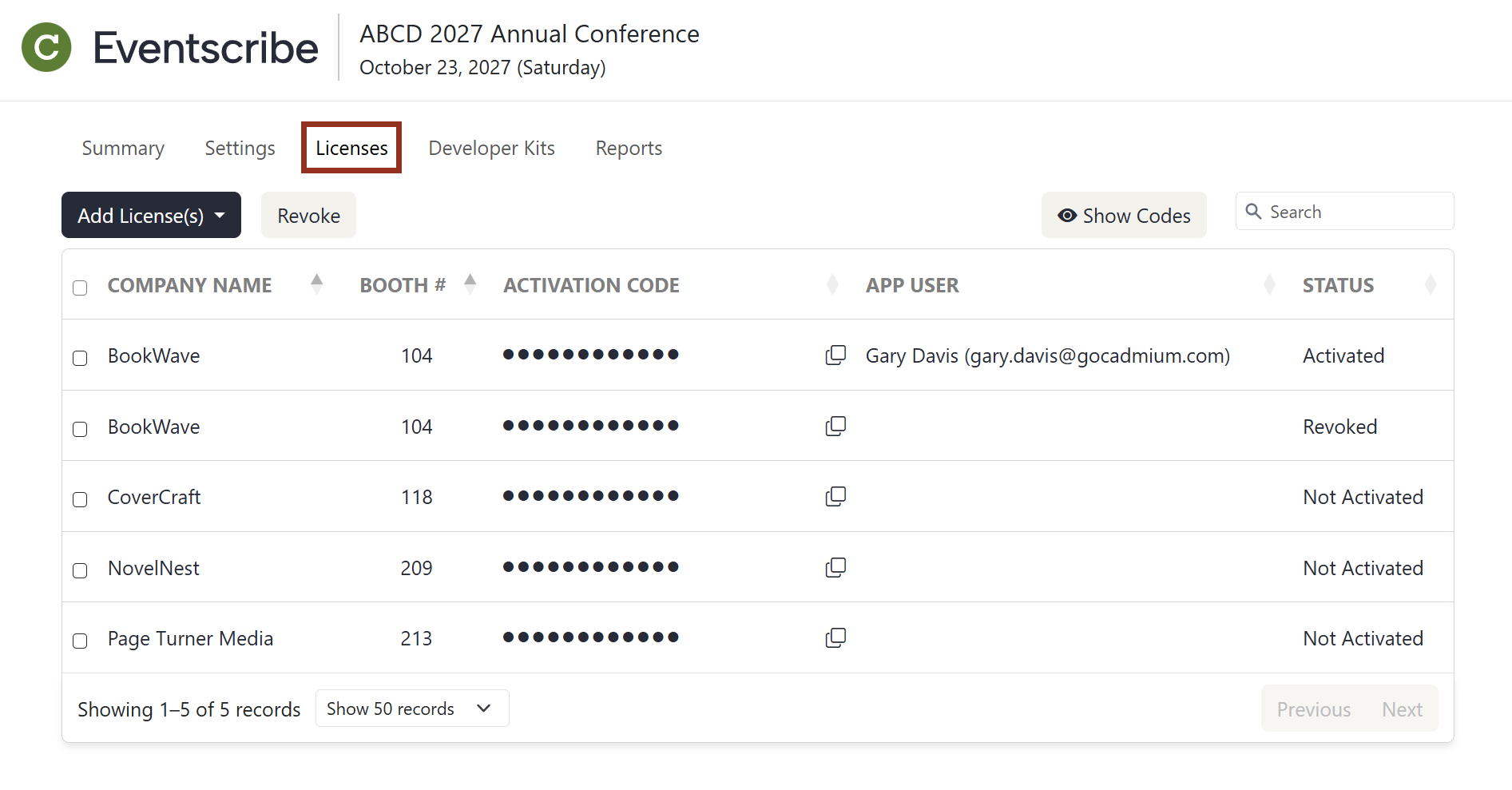
Task: Click the Activated status cell
Action: click(x=1343, y=355)
